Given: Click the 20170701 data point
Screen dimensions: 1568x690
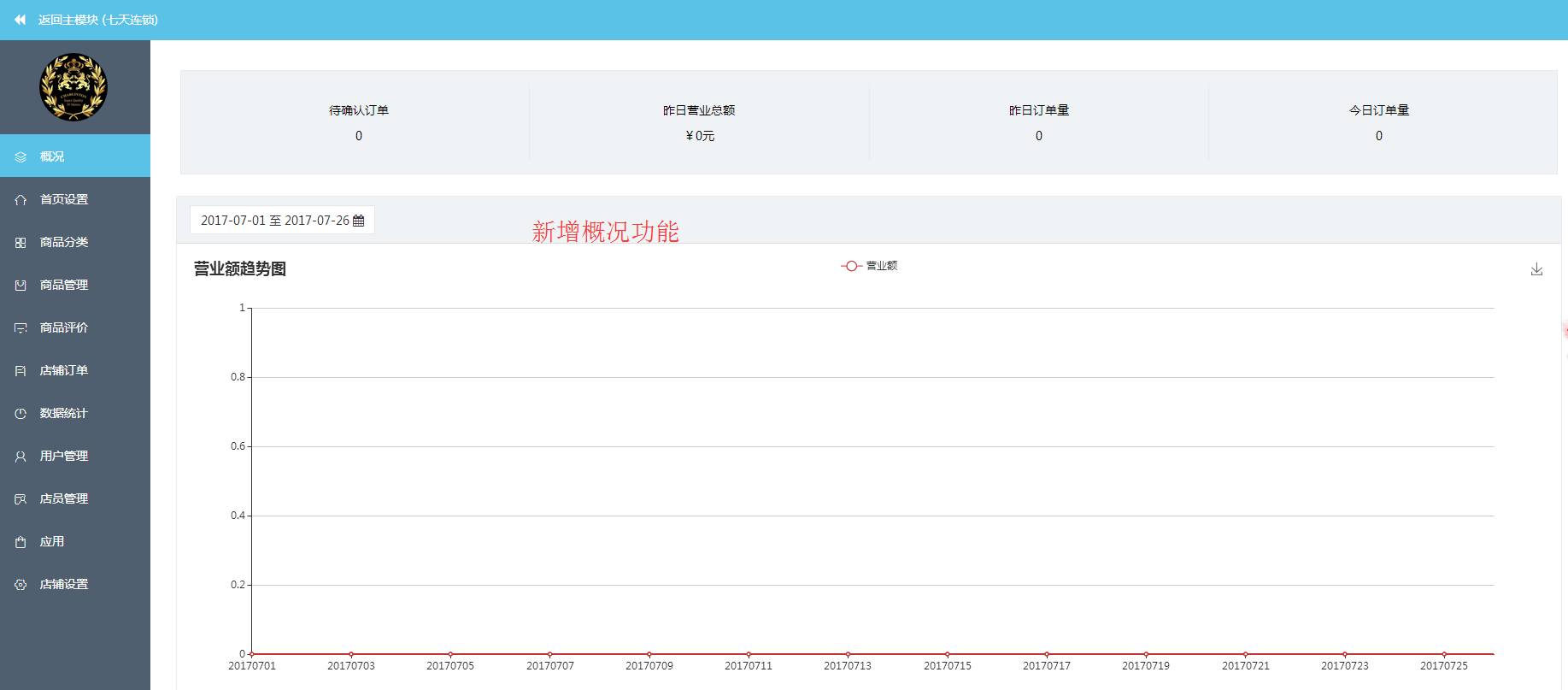Looking at the screenshot, I should (252, 654).
